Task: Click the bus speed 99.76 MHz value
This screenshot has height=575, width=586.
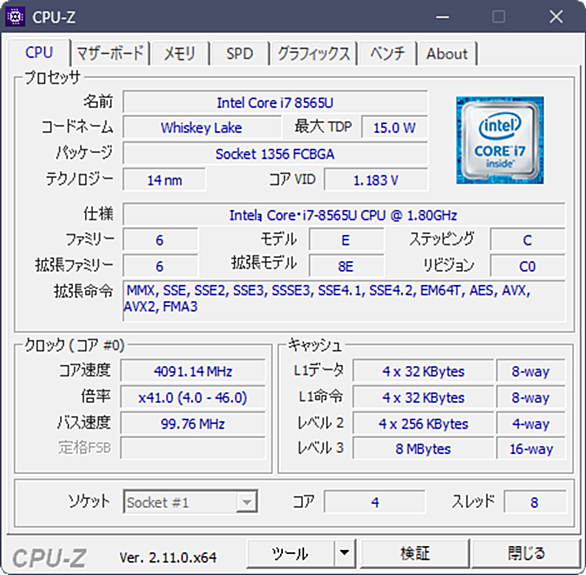Action: tap(193, 423)
